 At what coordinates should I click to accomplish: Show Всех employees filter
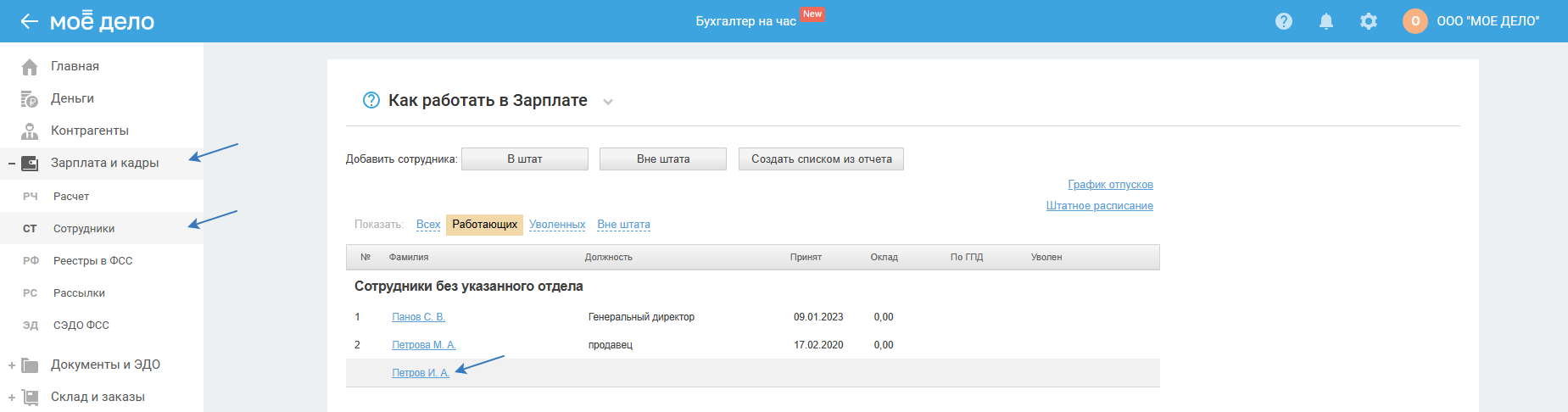428,225
